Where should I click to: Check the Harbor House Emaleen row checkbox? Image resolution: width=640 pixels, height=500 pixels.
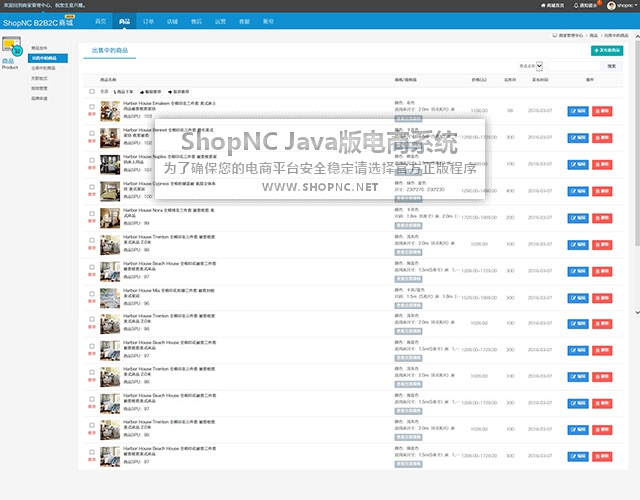tap(92, 107)
